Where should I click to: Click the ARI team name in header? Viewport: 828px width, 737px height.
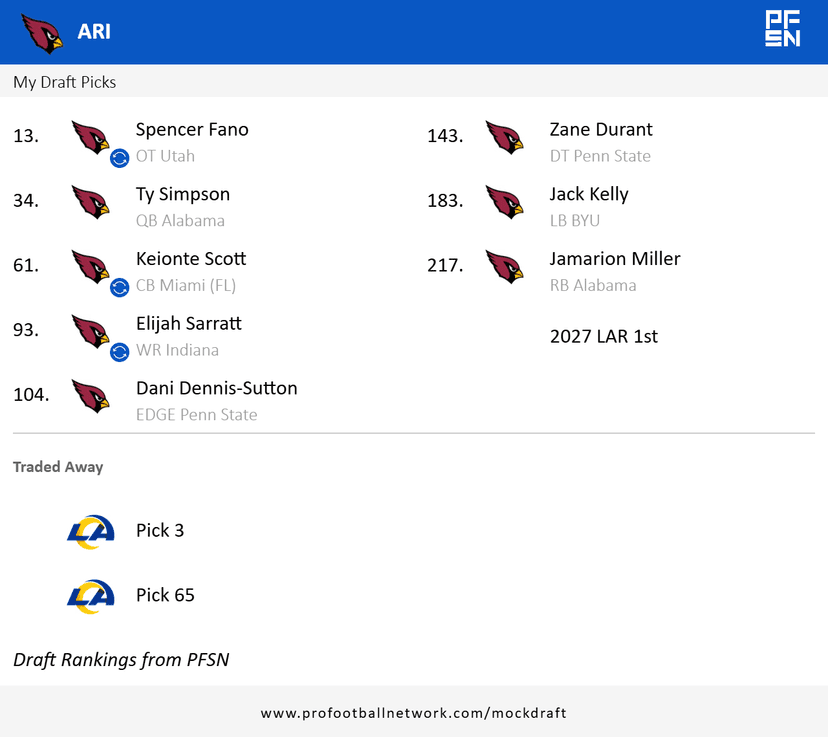click(x=94, y=32)
